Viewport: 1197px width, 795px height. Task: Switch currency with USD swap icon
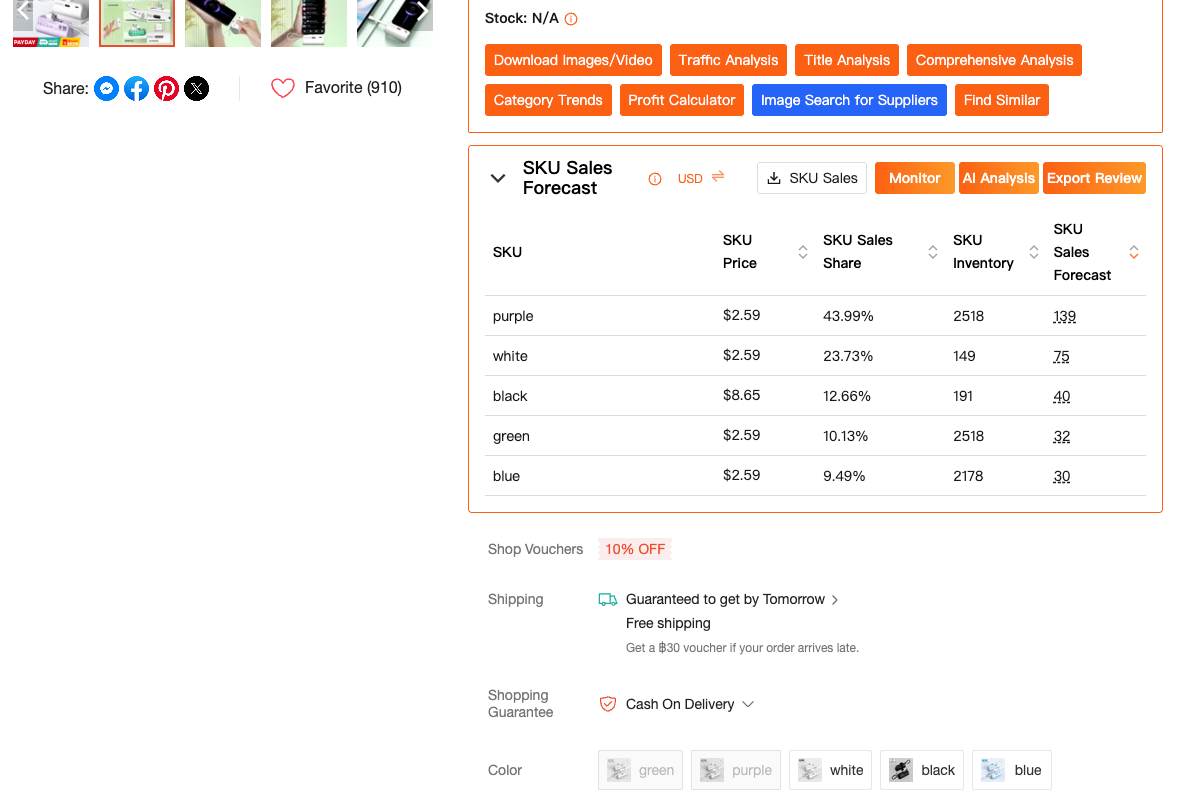pyautogui.click(x=718, y=177)
